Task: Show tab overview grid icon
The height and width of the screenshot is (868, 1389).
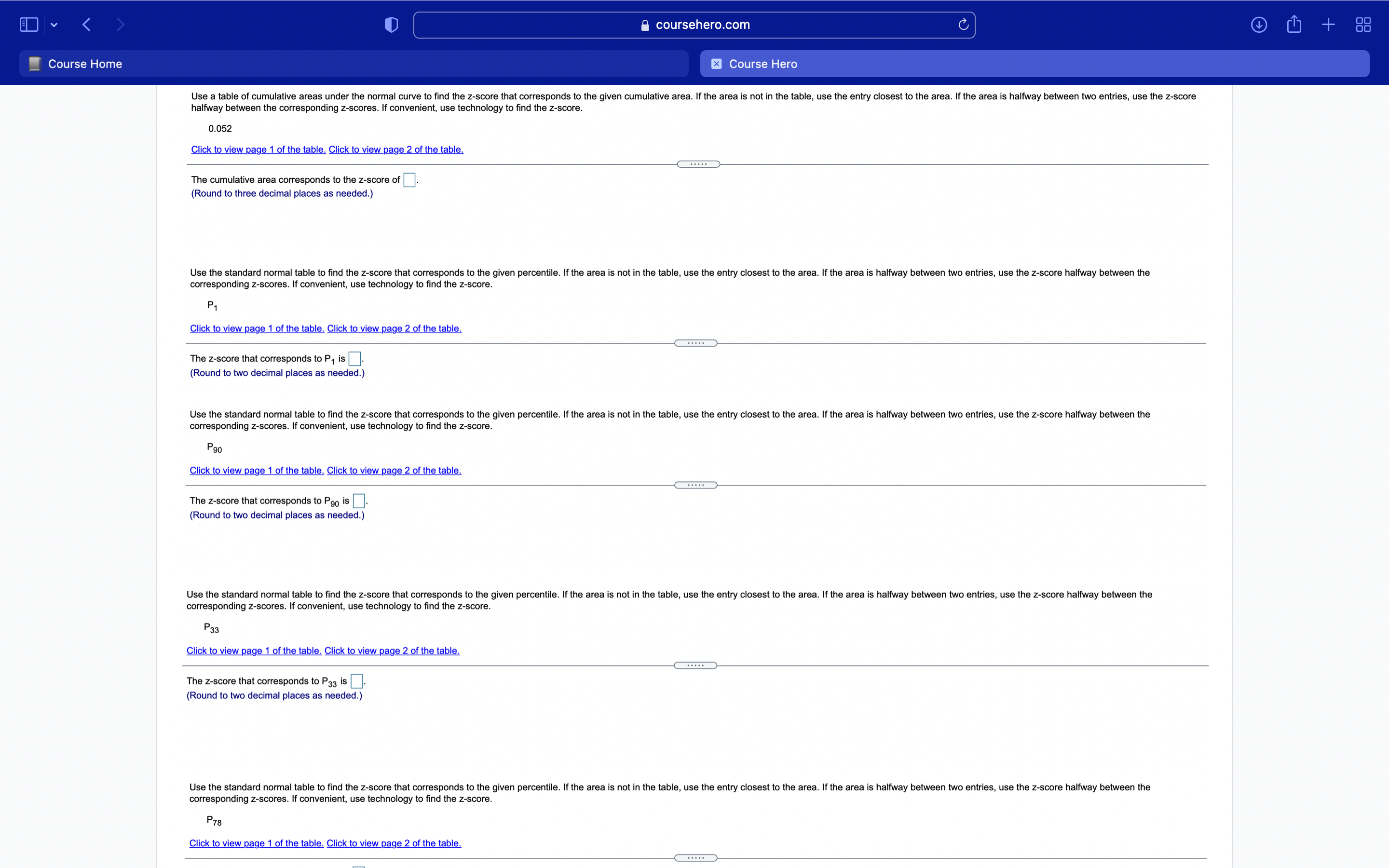Action: coord(1363,25)
